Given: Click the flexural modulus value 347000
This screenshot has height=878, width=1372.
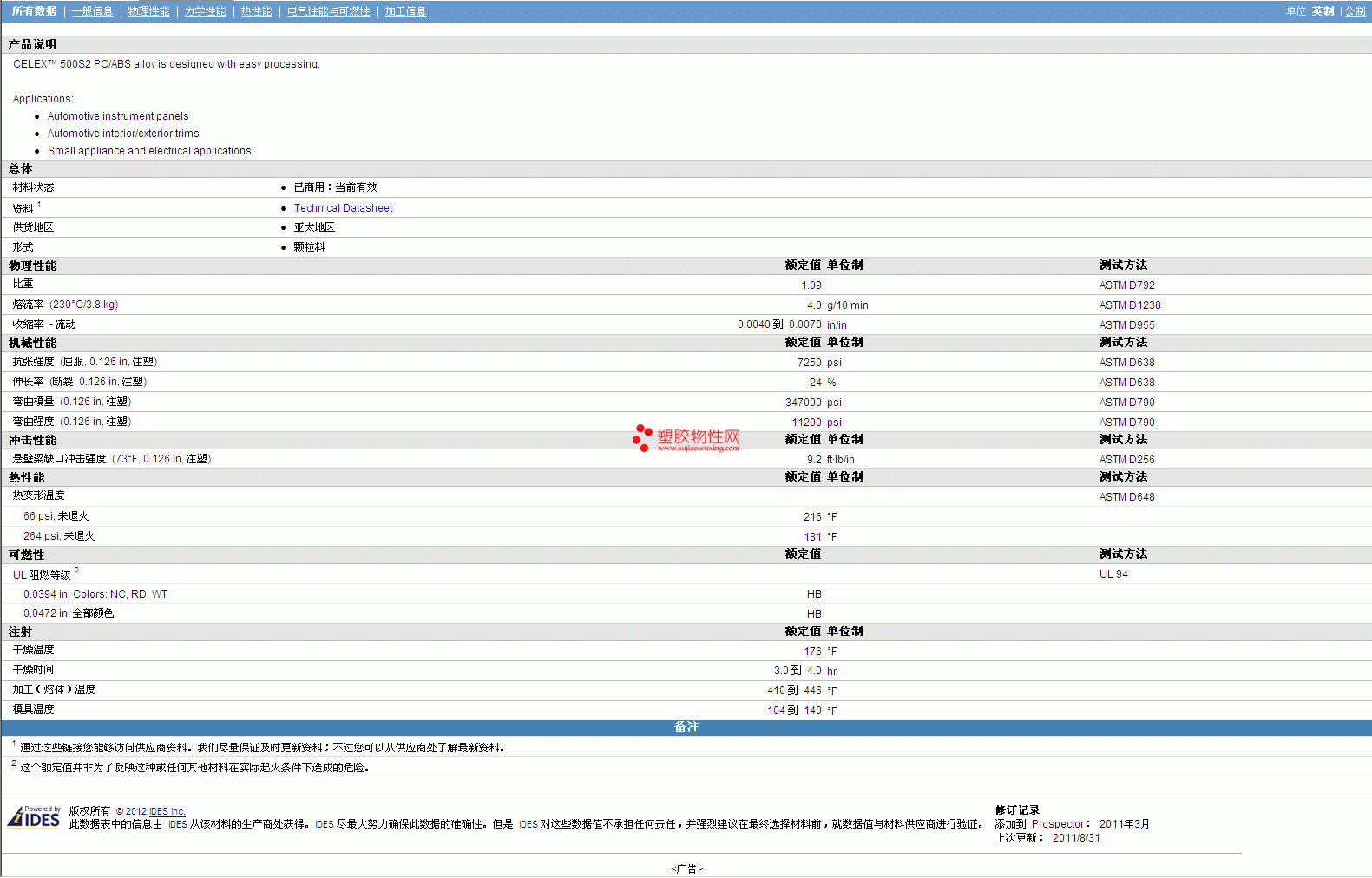Looking at the screenshot, I should [x=803, y=403].
